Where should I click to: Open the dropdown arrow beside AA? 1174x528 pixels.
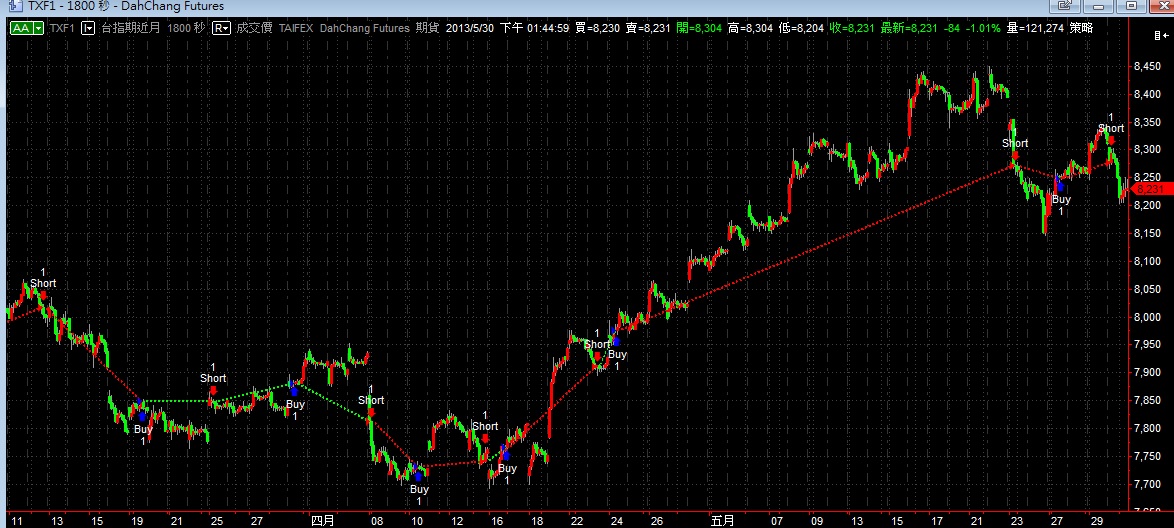(38, 28)
